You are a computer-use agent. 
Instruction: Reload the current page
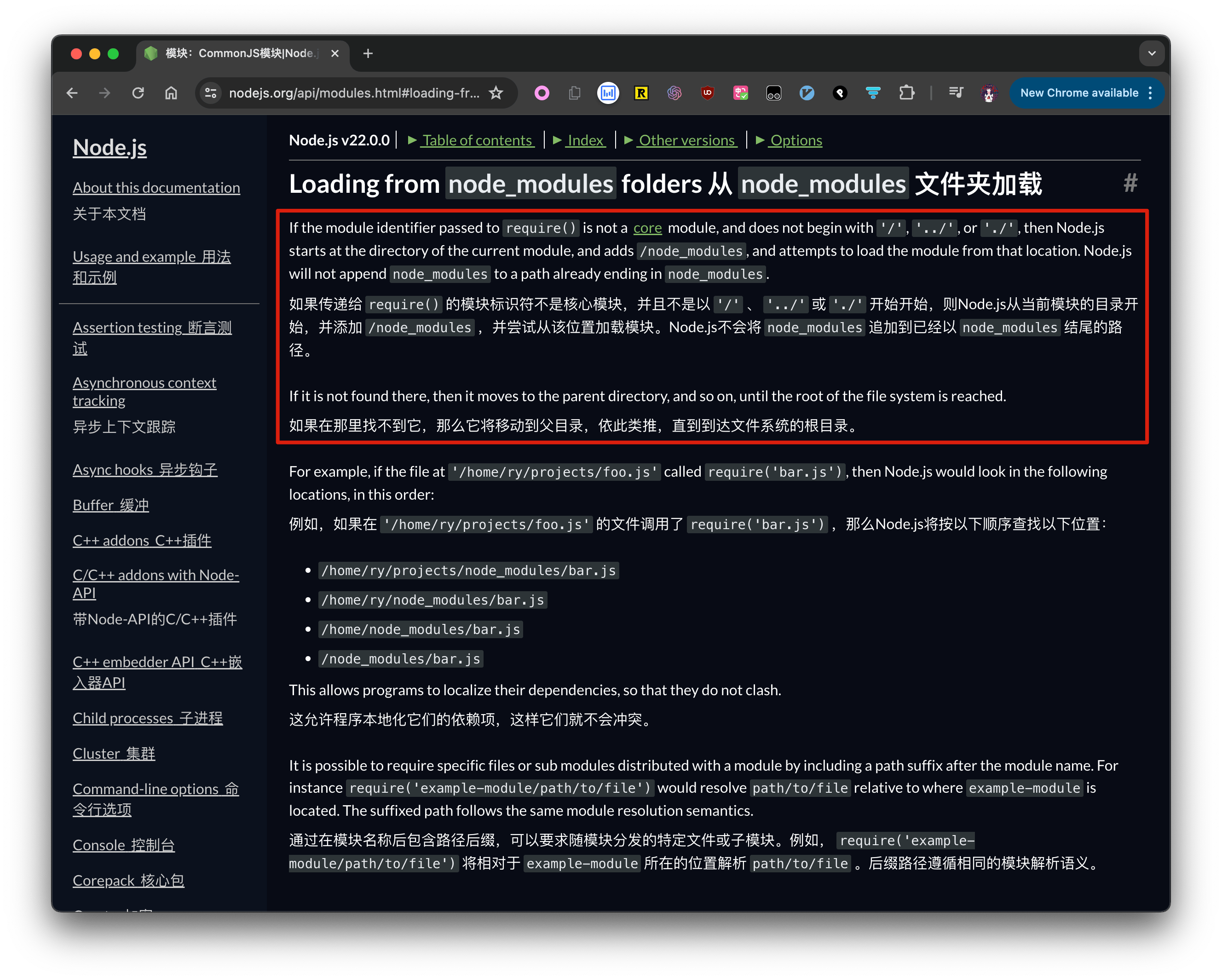click(x=138, y=93)
